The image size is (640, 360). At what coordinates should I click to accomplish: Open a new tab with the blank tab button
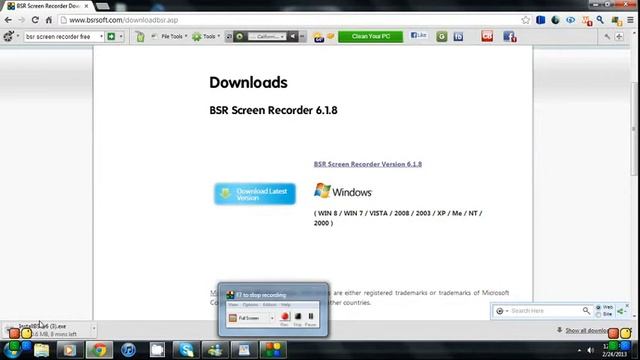coord(102,6)
